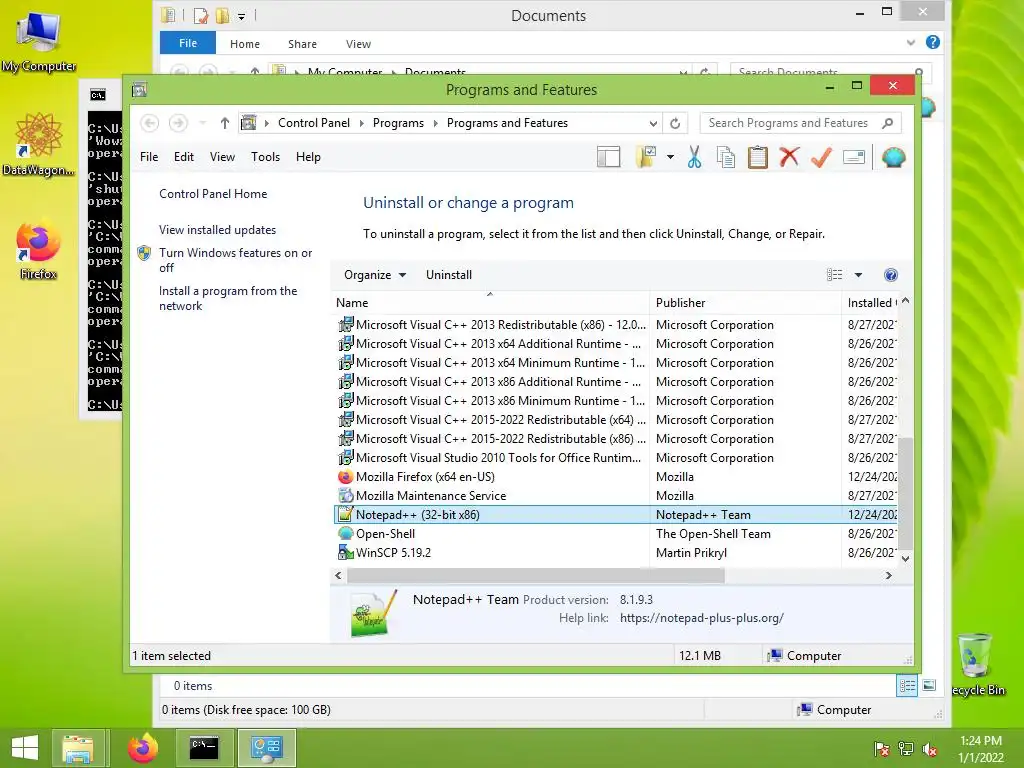Click the network tray icon

[x=906, y=749]
